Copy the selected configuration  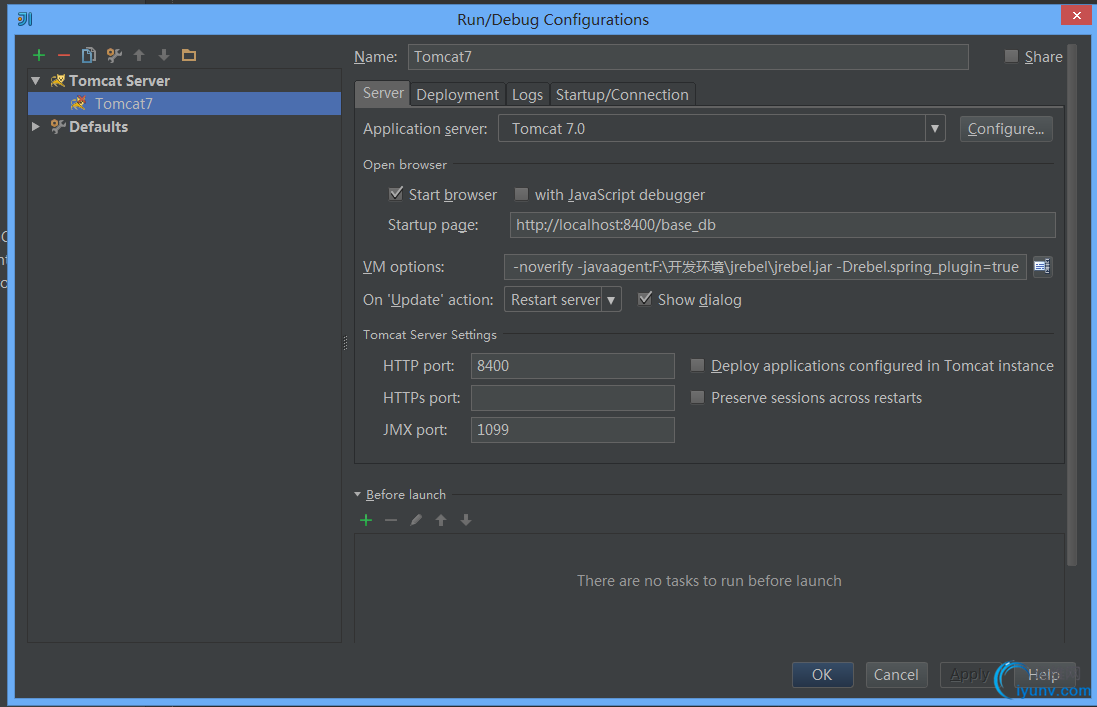[89, 55]
